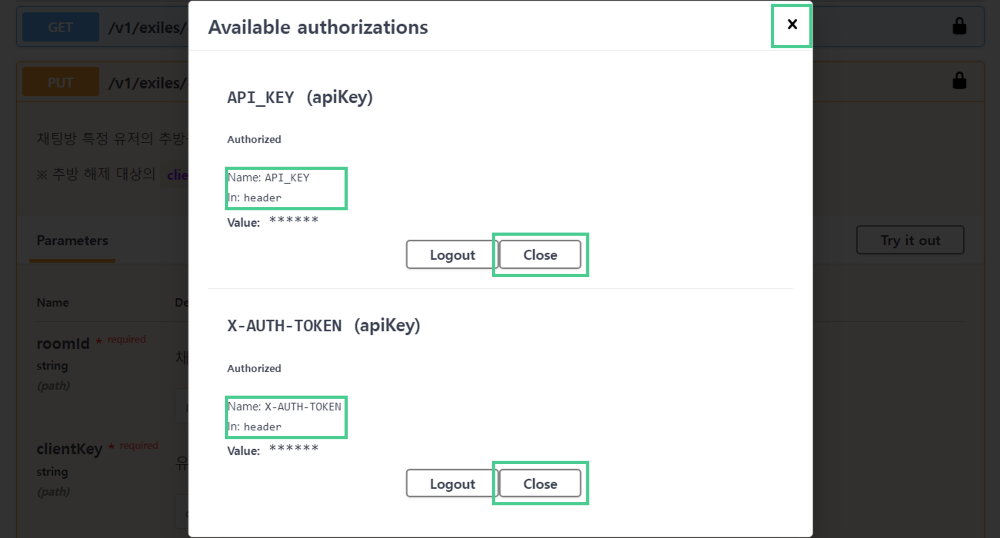The height and width of the screenshot is (538, 1000).
Task: Click the lock icon on the GET endpoint
Action: 959,27
